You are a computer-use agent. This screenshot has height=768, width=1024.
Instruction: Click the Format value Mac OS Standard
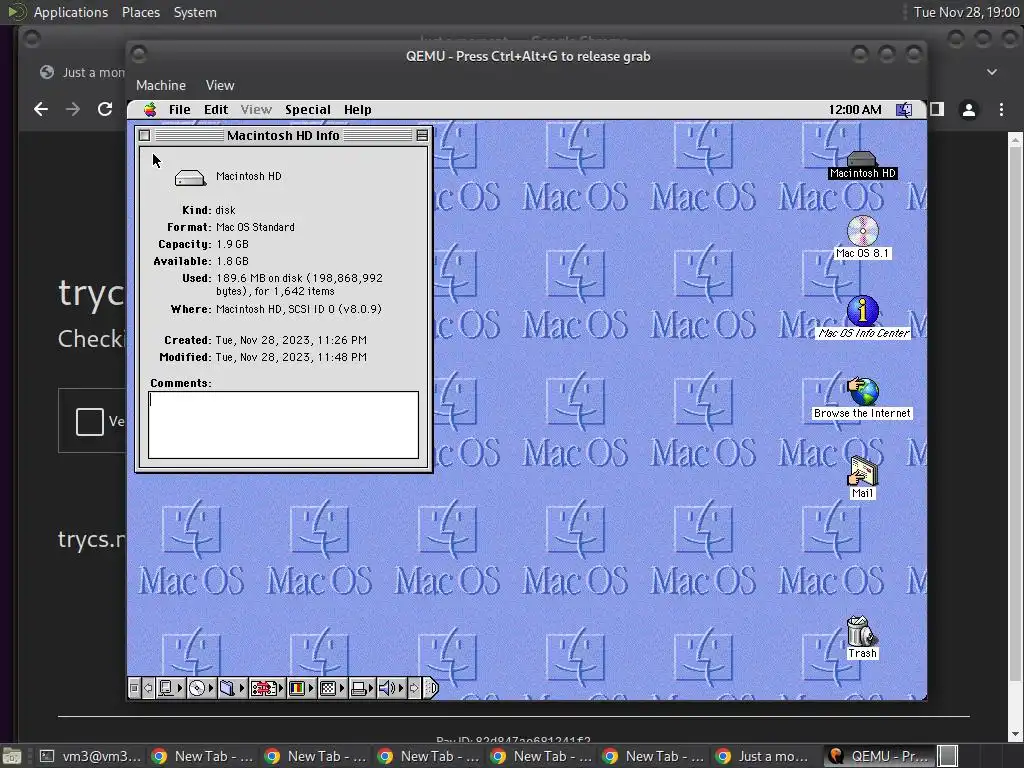(x=255, y=227)
